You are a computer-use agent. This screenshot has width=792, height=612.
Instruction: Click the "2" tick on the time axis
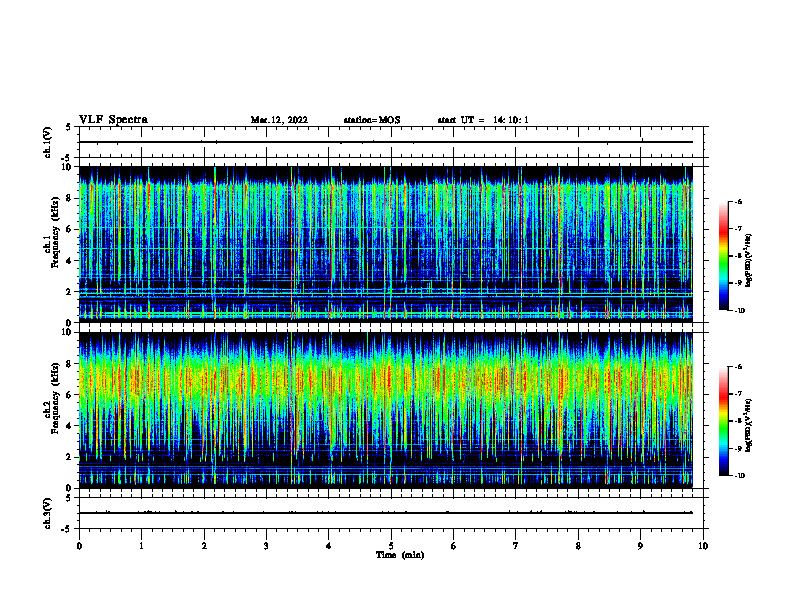(x=204, y=546)
